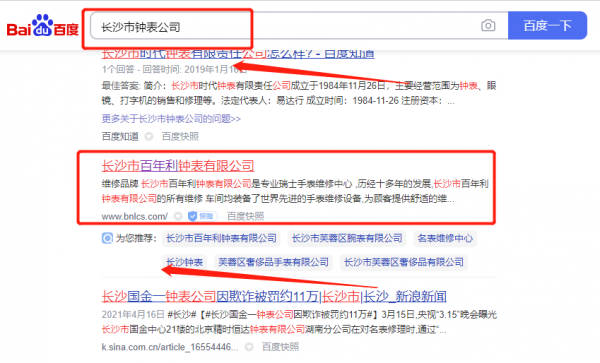Open camera image search icon
The image size is (600, 363).
tap(488, 26)
